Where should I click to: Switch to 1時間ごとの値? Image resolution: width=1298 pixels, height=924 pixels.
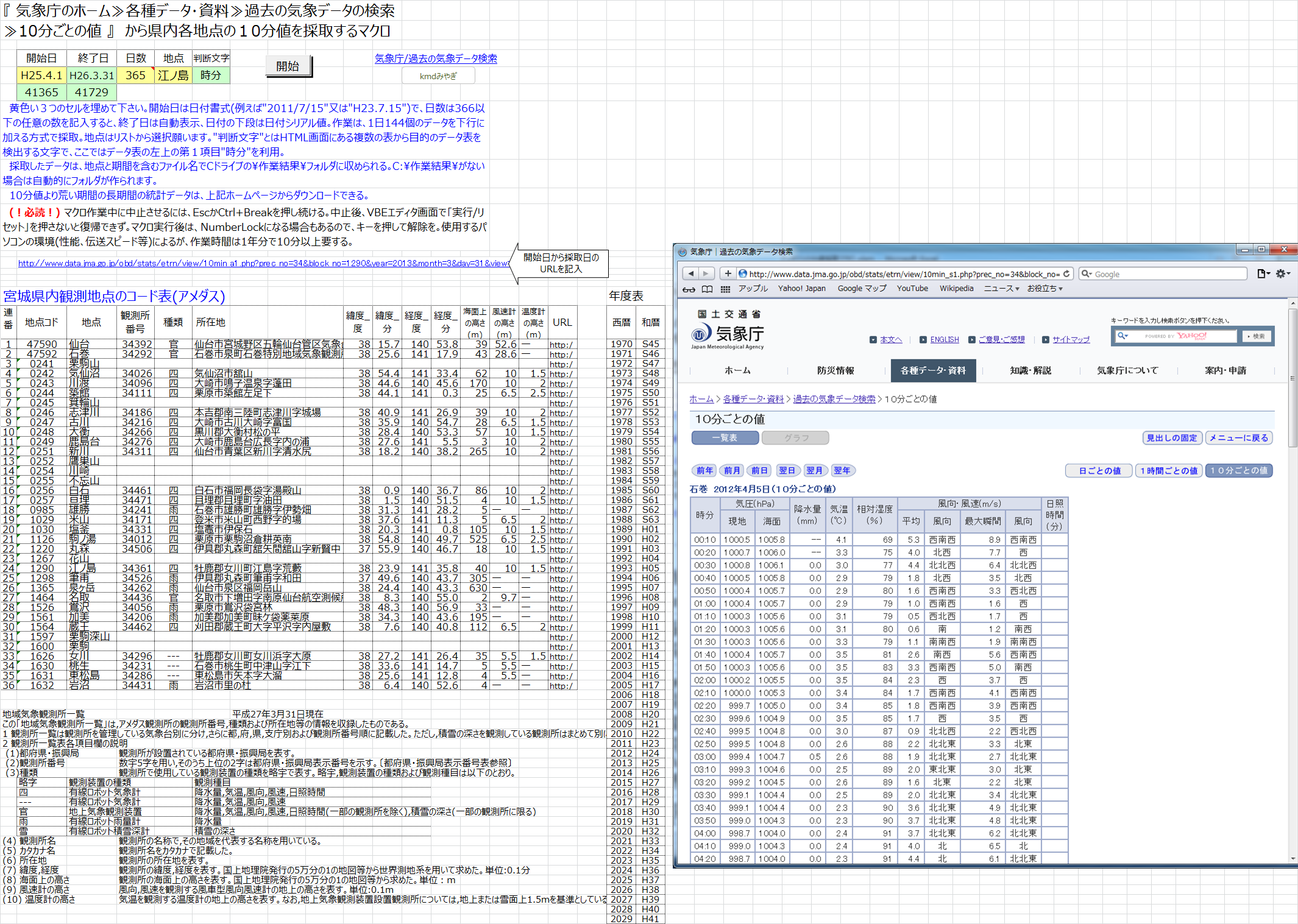click(x=1169, y=470)
